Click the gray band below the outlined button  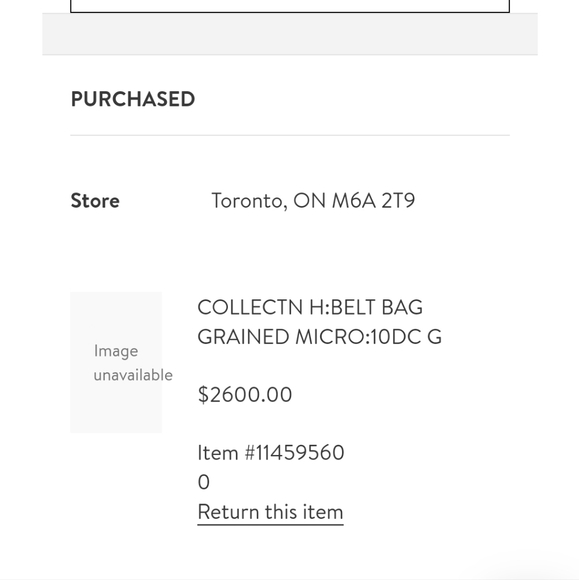[x=290, y=34]
